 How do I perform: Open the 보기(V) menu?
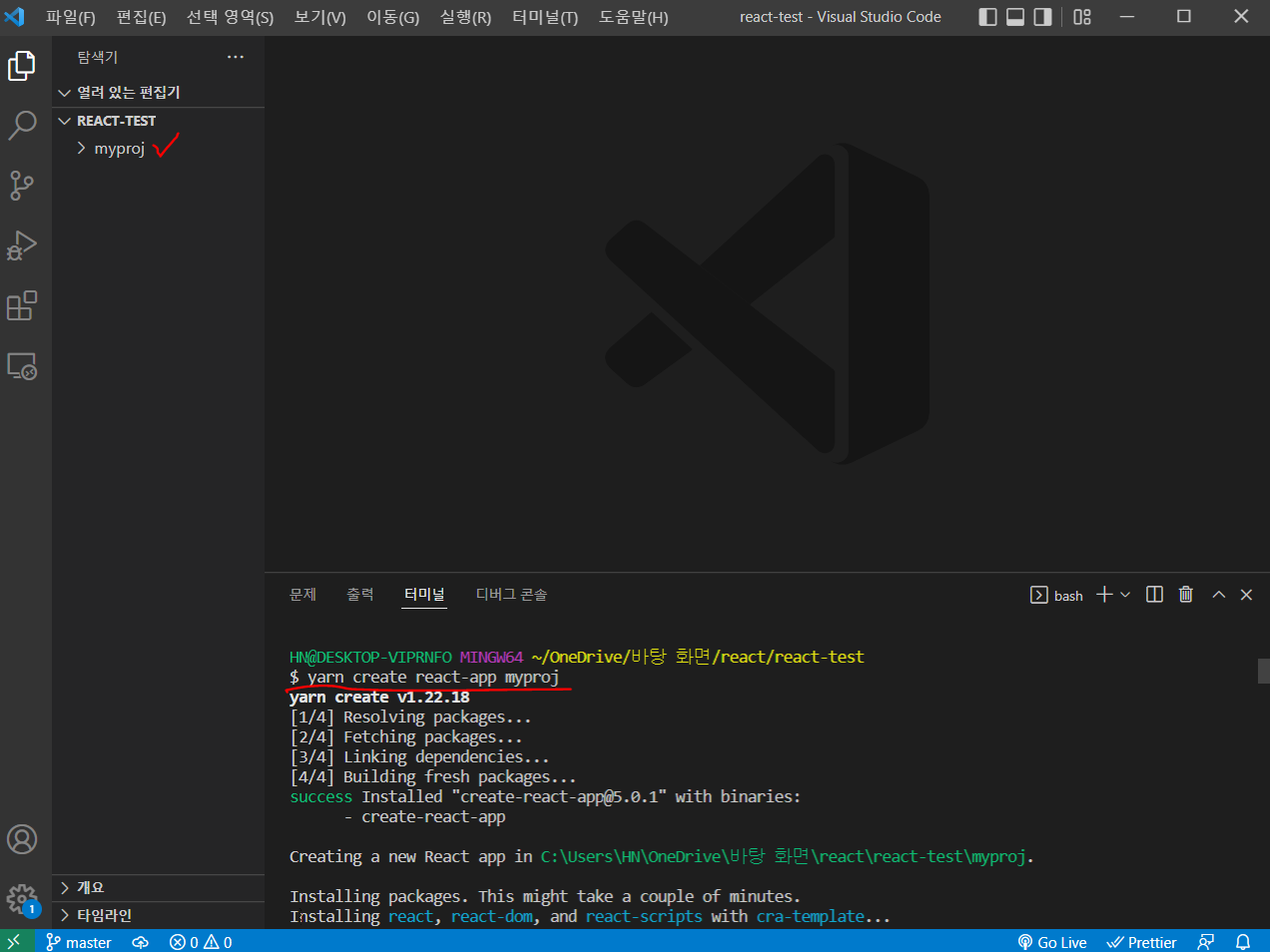coord(319,17)
